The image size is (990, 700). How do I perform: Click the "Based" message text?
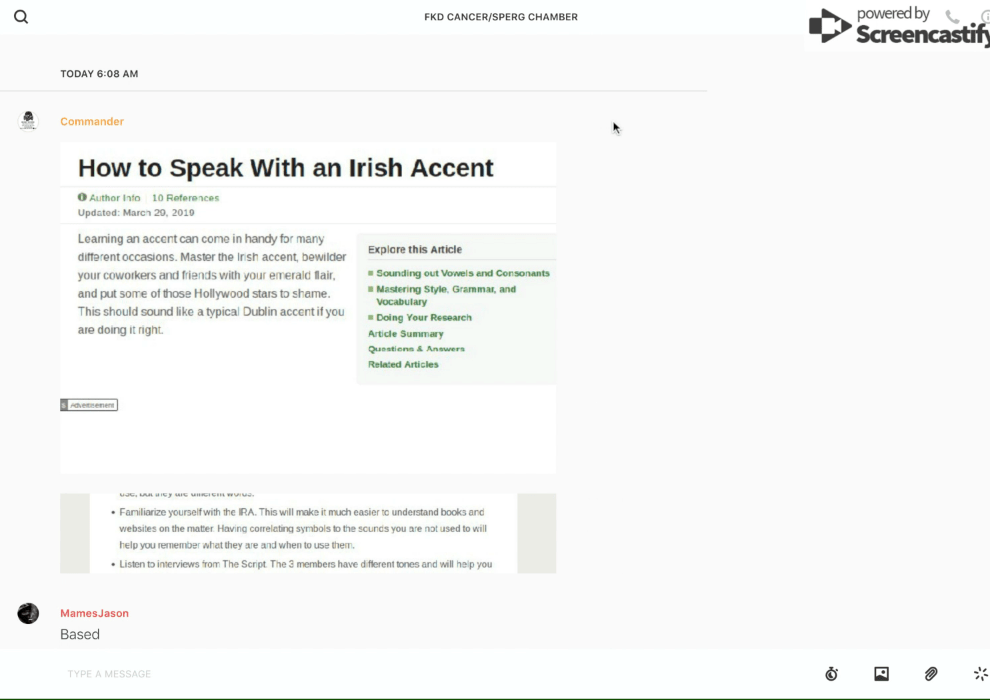[80, 634]
